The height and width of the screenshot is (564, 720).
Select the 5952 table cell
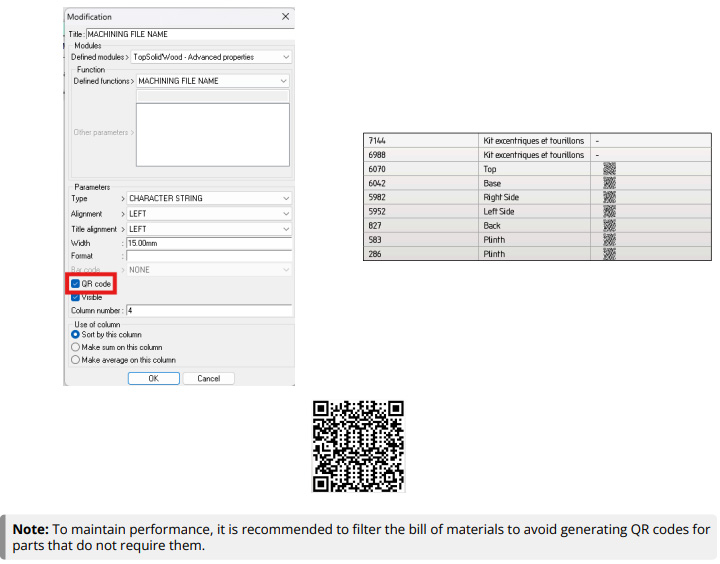tap(421, 211)
